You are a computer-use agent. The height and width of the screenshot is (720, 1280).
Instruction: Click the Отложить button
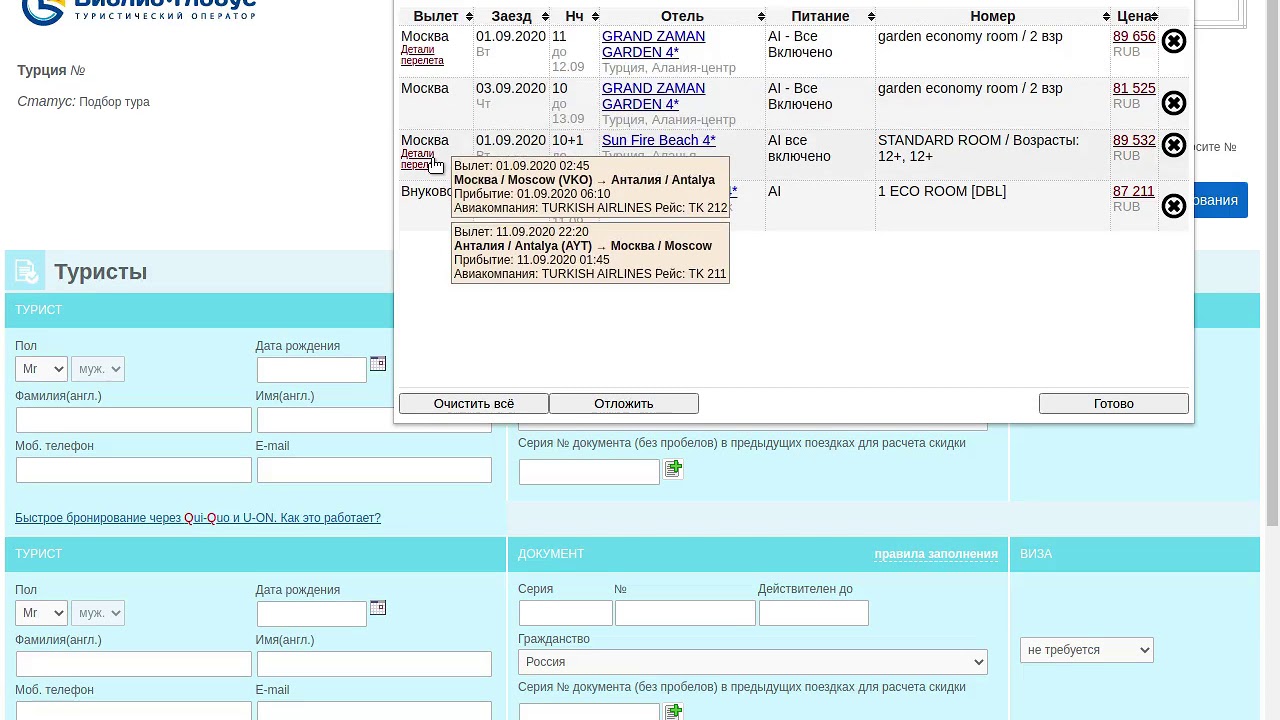tap(624, 403)
